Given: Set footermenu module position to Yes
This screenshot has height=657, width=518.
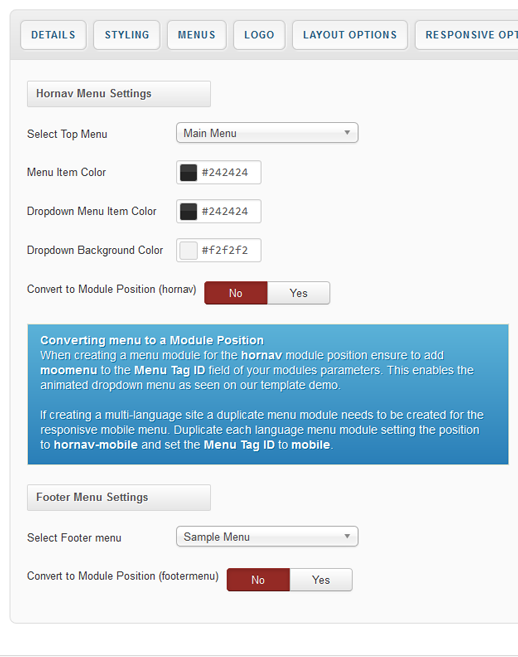Looking at the screenshot, I should [x=321, y=580].
